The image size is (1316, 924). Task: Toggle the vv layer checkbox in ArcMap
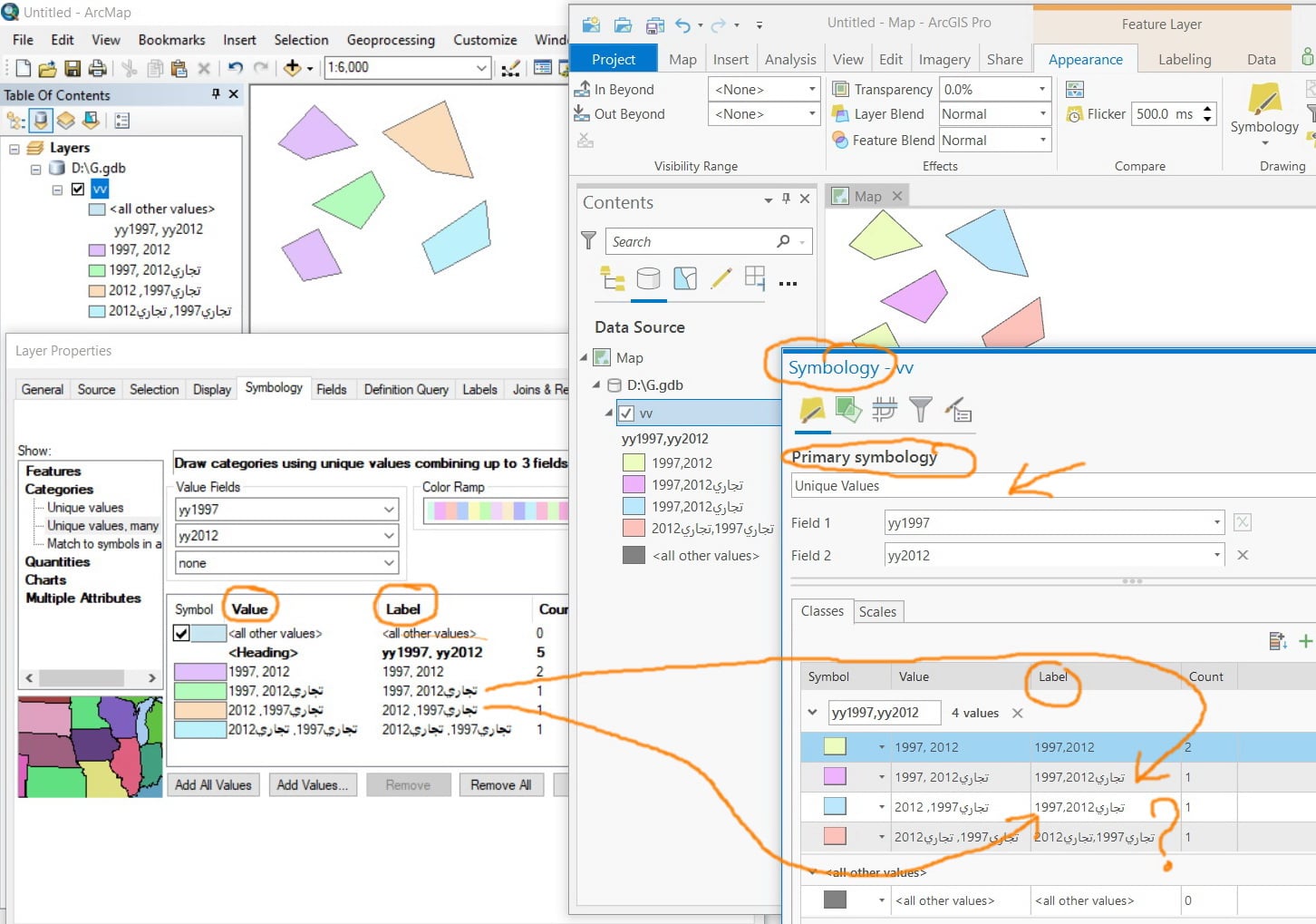(x=78, y=189)
